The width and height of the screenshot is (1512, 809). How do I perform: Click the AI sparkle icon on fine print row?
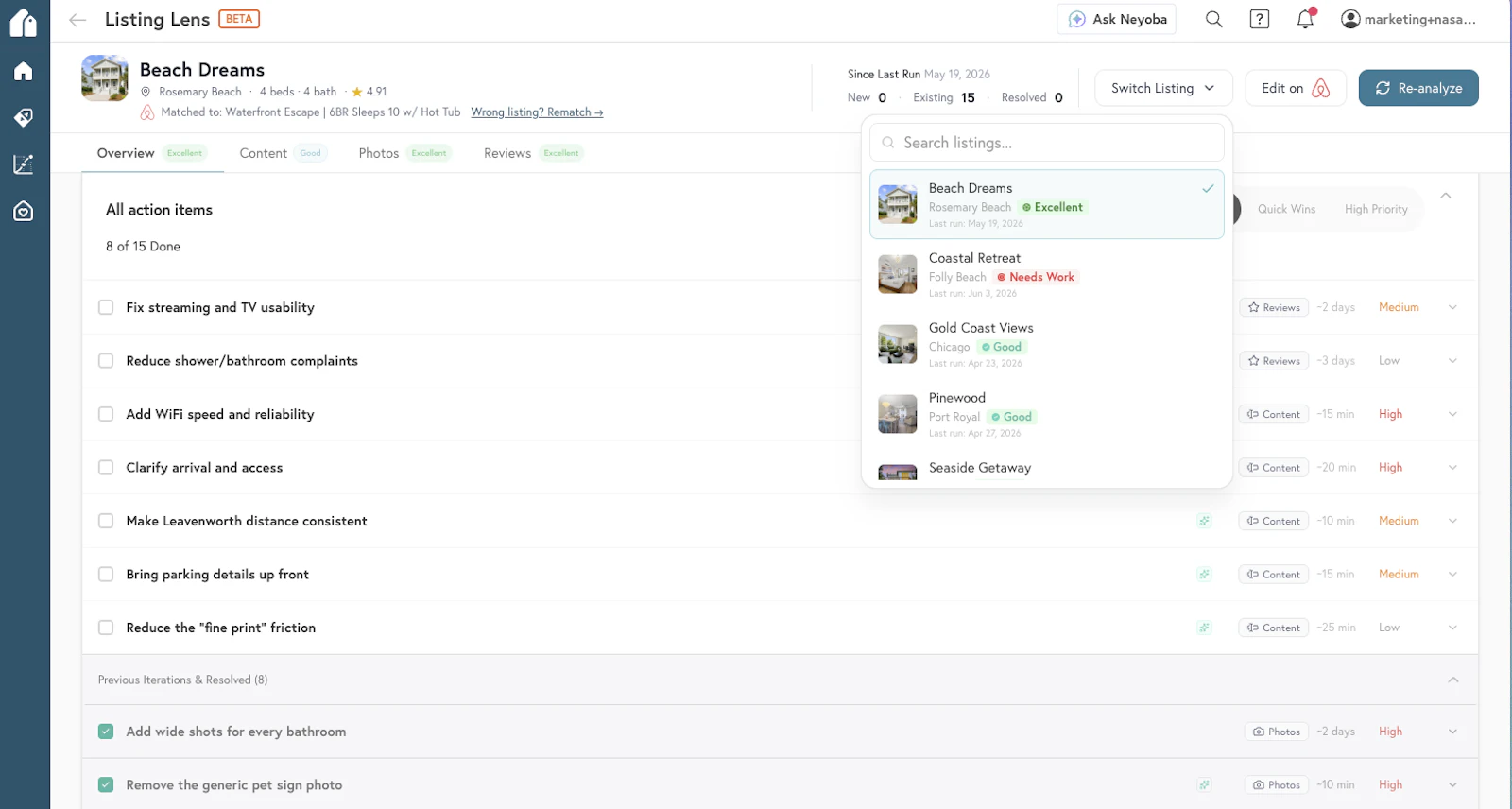click(x=1204, y=628)
